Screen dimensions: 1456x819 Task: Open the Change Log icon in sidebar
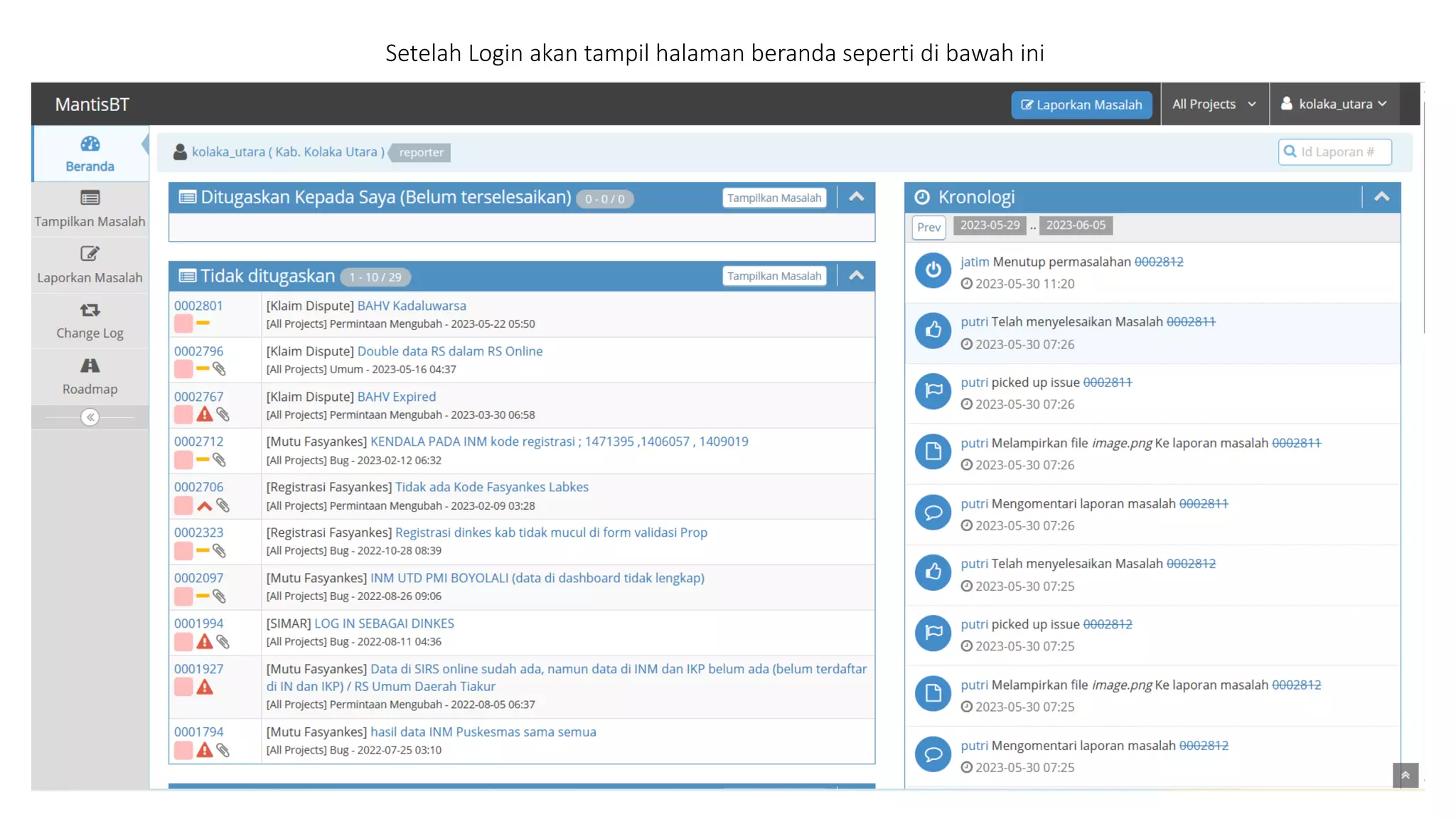pyautogui.click(x=90, y=310)
